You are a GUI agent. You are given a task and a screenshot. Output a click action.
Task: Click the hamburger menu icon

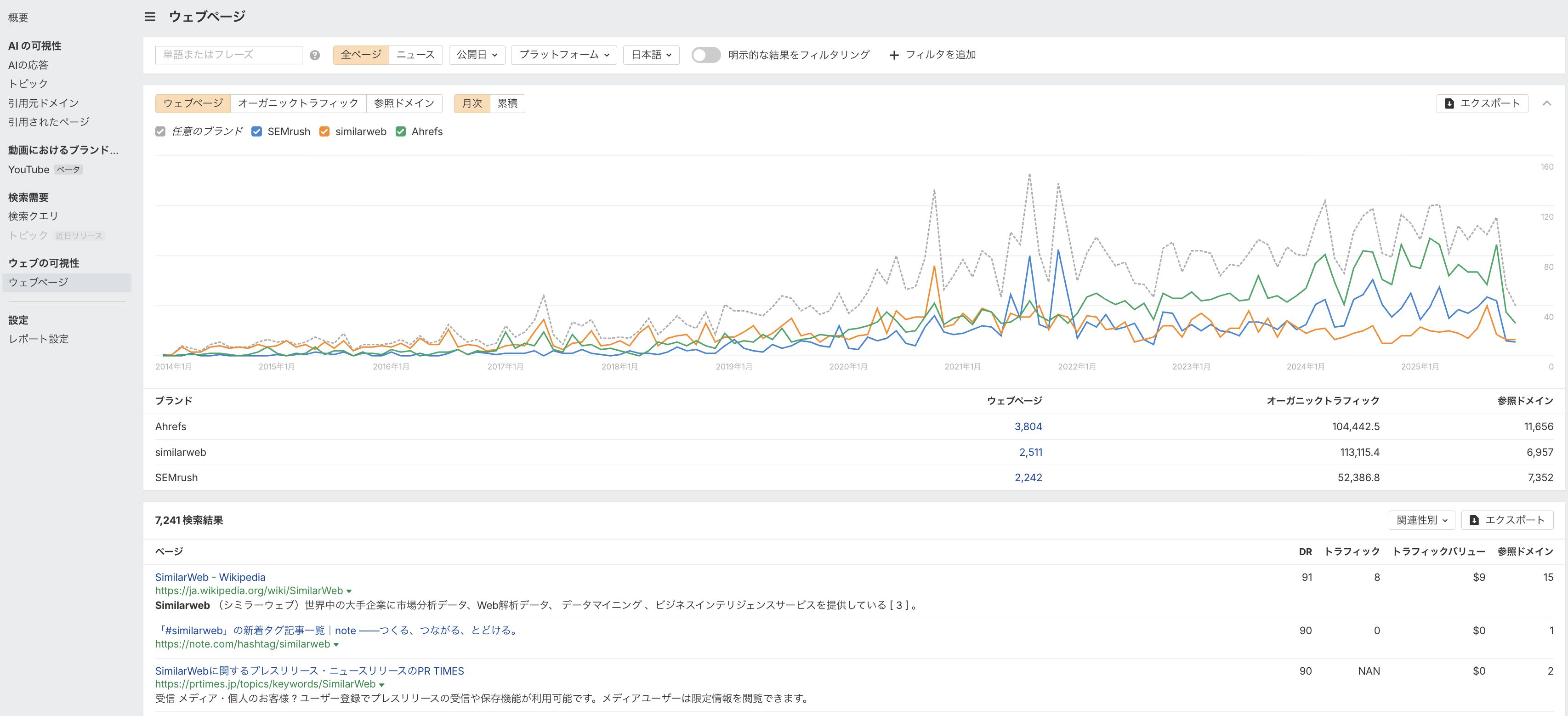click(150, 17)
